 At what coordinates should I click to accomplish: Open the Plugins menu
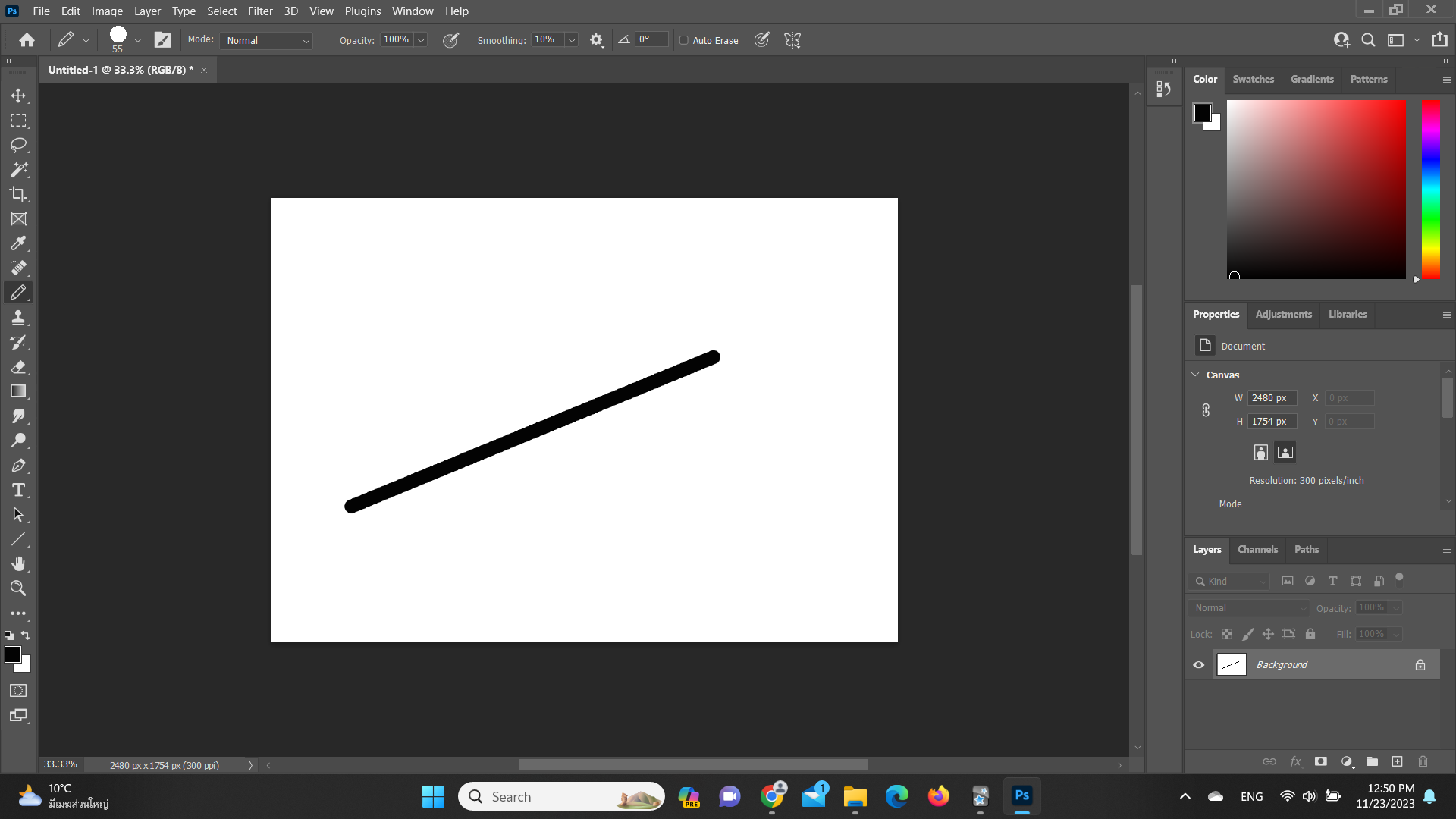pos(362,11)
